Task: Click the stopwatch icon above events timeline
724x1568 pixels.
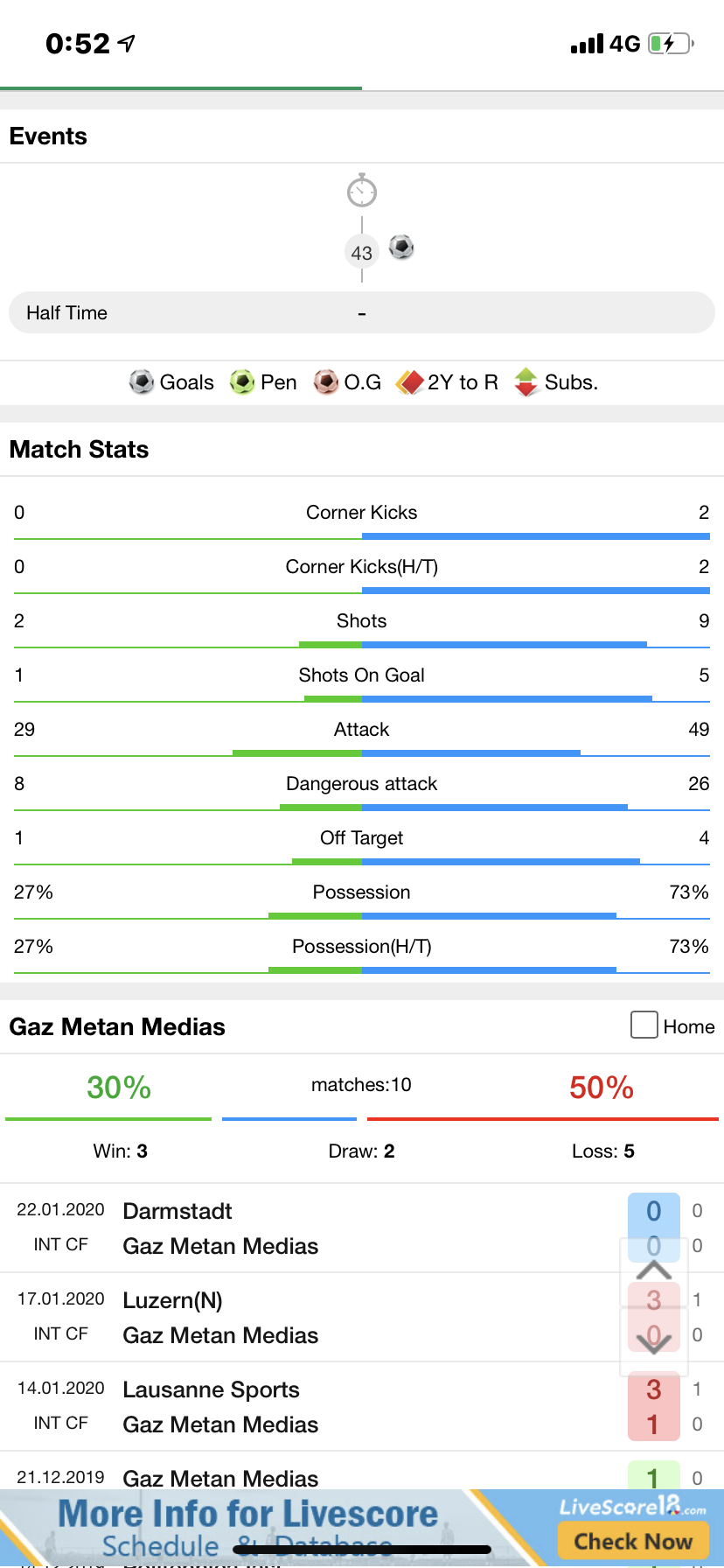Action: 362,191
